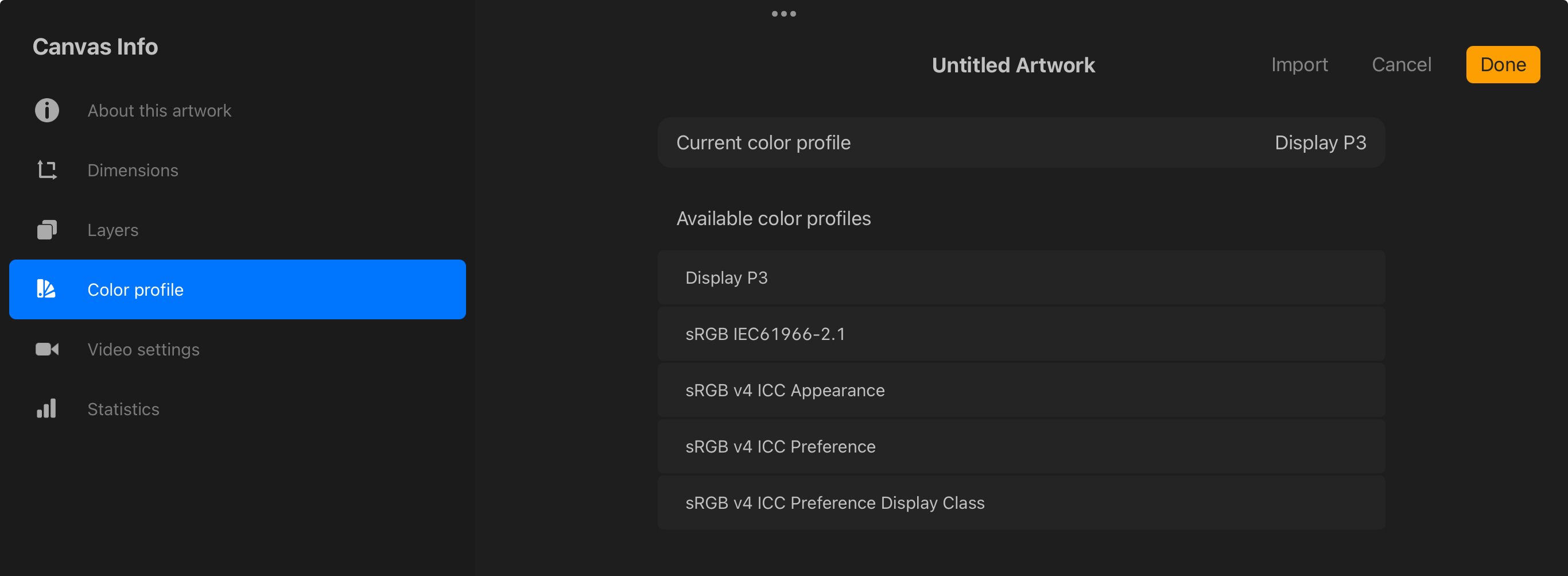Click the crop icon beside Dimensions
Screen dimensions: 1568x576
[47, 170]
